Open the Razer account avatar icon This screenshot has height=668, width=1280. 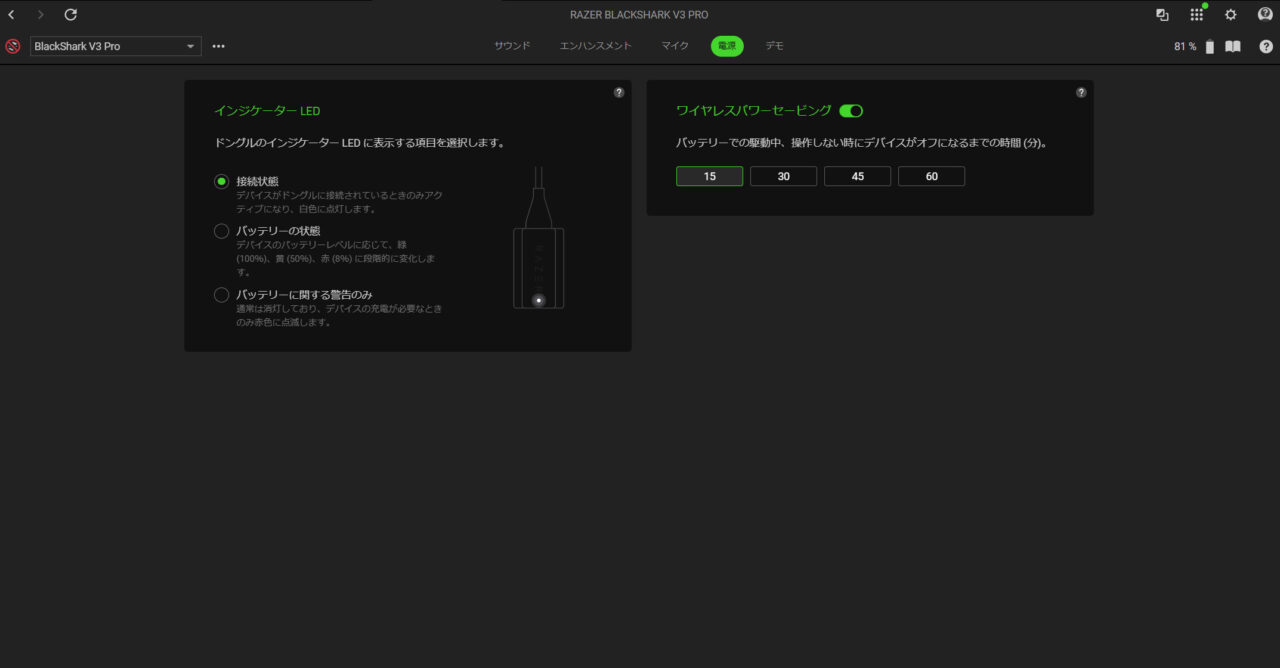pos(1265,15)
